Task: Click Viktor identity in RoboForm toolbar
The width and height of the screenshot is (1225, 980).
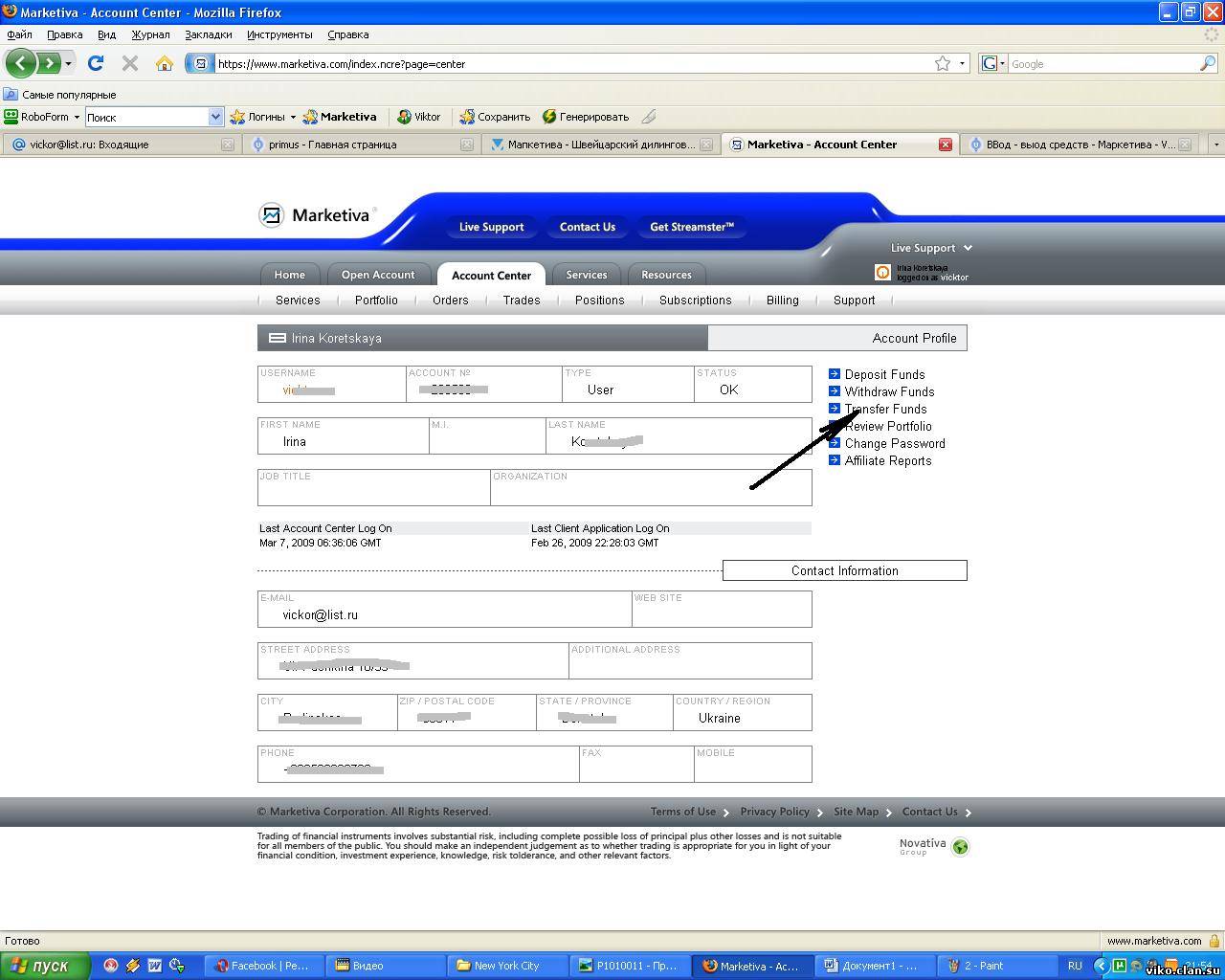Action: coord(419,117)
